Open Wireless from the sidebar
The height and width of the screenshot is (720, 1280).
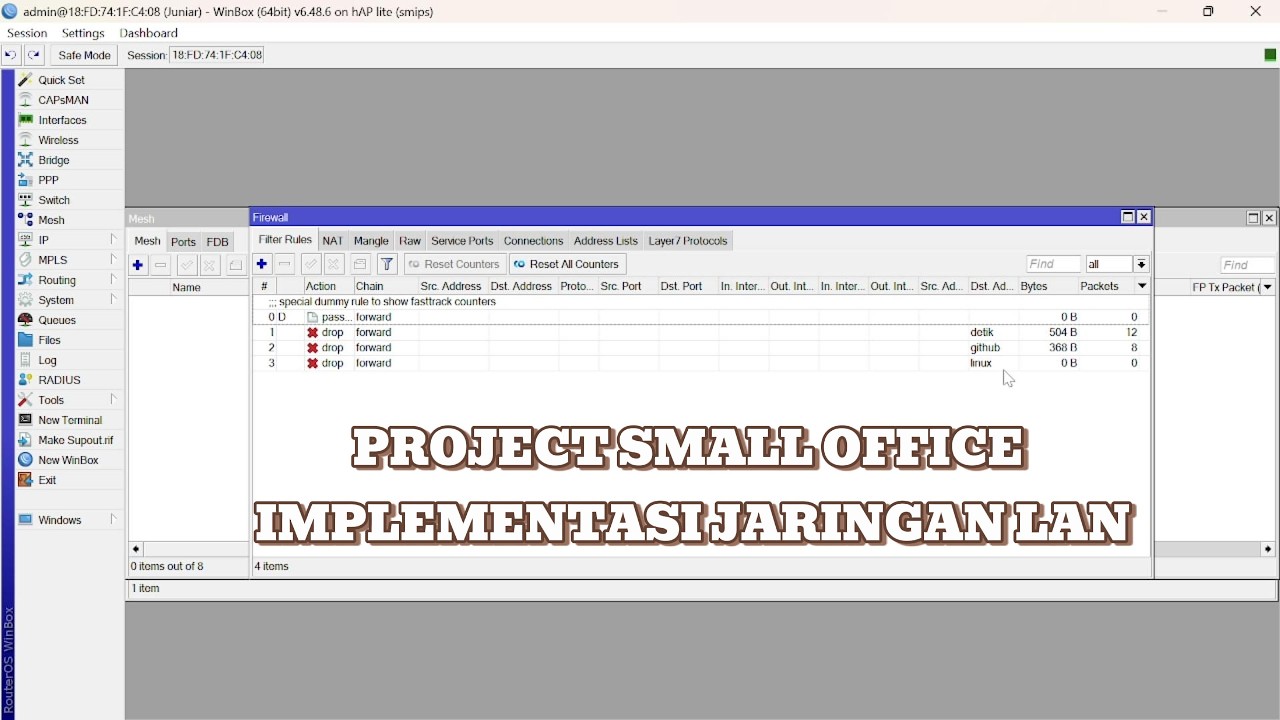58,140
